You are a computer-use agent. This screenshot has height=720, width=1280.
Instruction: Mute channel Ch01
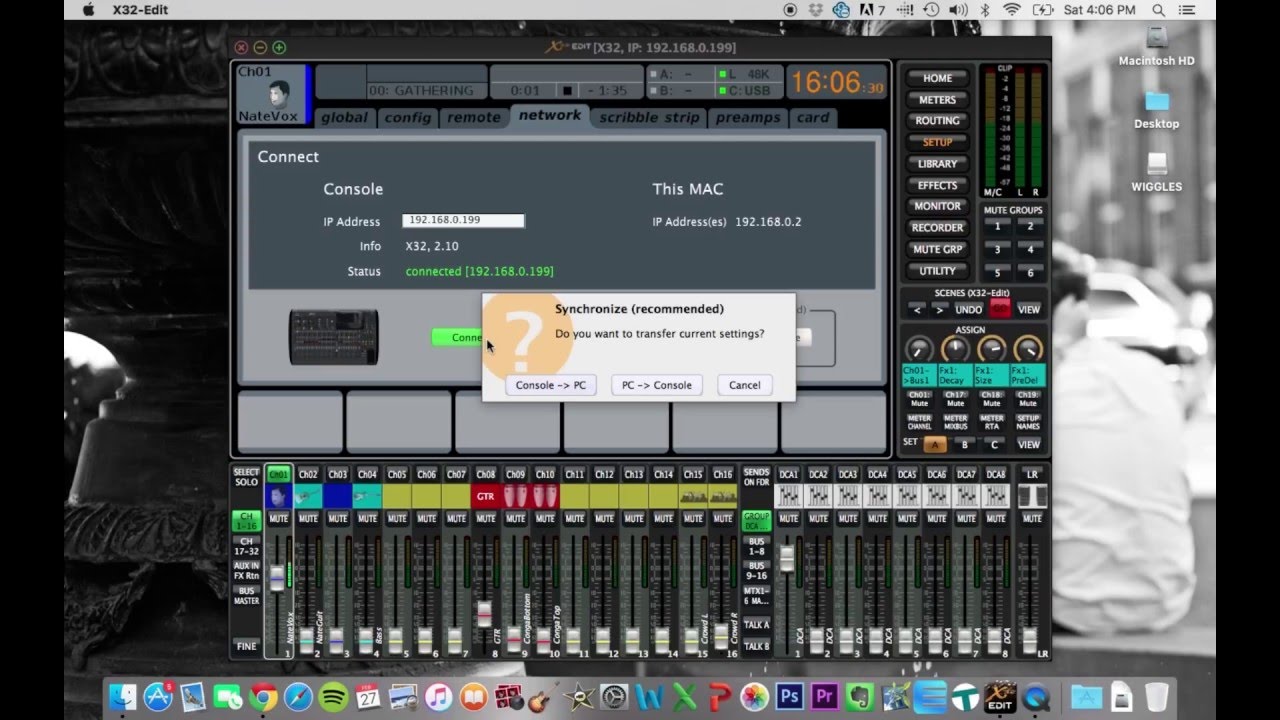(279, 519)
